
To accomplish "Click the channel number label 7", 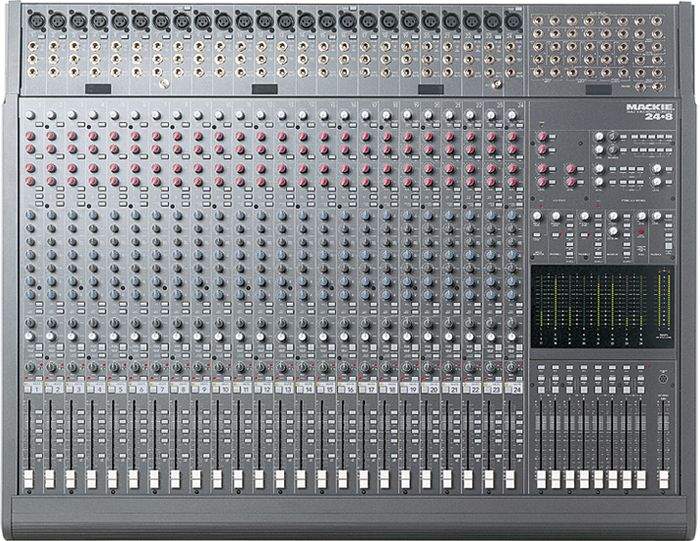I will click(162, 390).
